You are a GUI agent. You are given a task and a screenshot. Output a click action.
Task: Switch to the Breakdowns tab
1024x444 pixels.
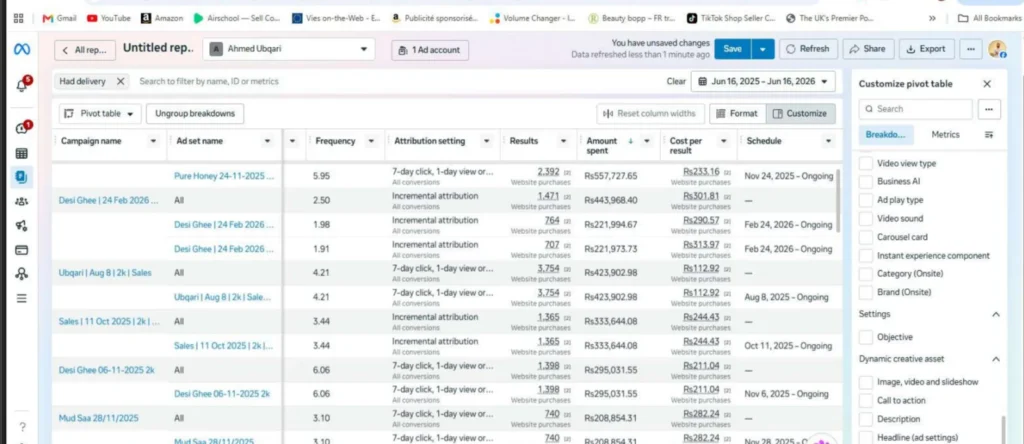pyautogui.click(x=886, y=135)
